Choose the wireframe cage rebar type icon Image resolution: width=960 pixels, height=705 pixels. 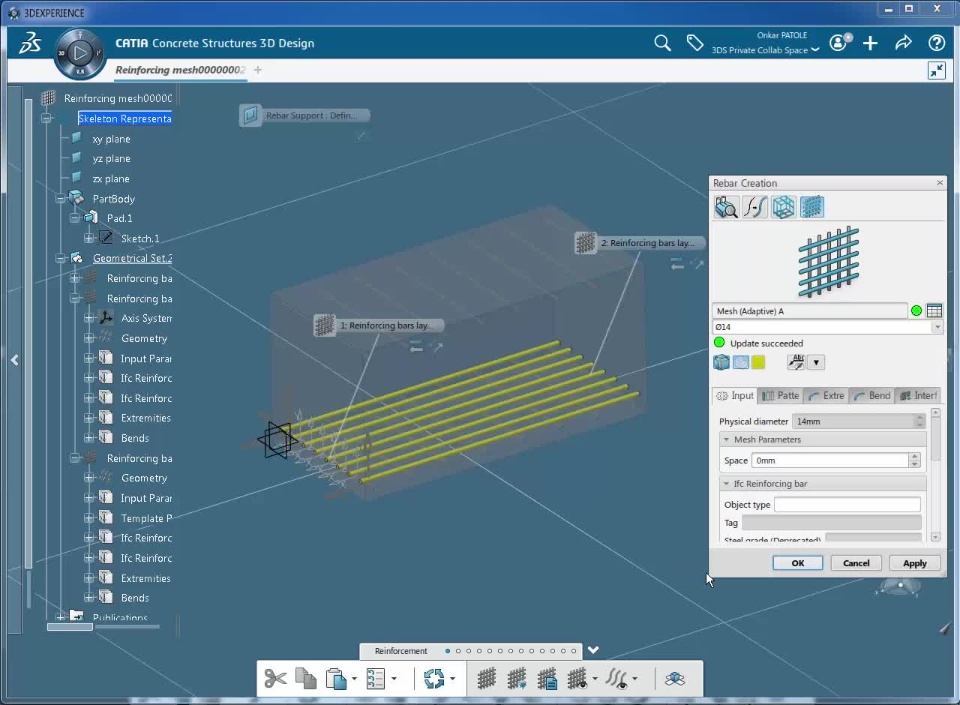pyautogui.click(x=783, y=207)
